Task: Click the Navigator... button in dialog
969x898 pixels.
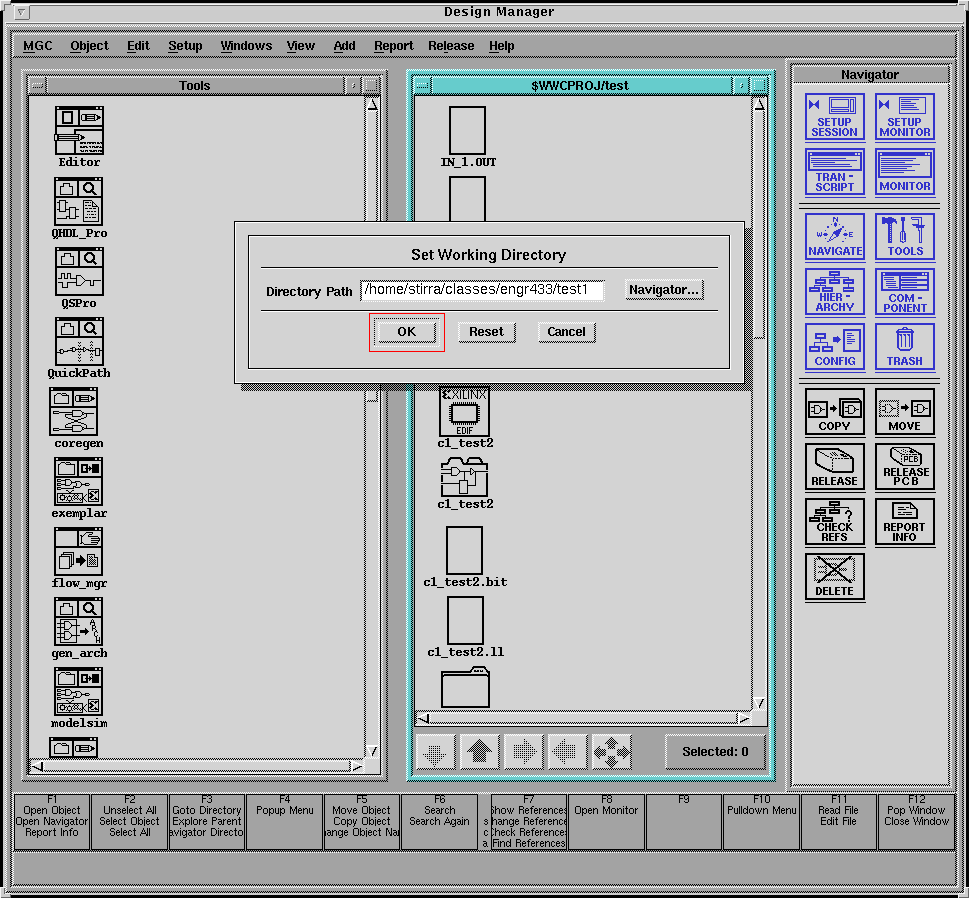Action: pos(664,290)
